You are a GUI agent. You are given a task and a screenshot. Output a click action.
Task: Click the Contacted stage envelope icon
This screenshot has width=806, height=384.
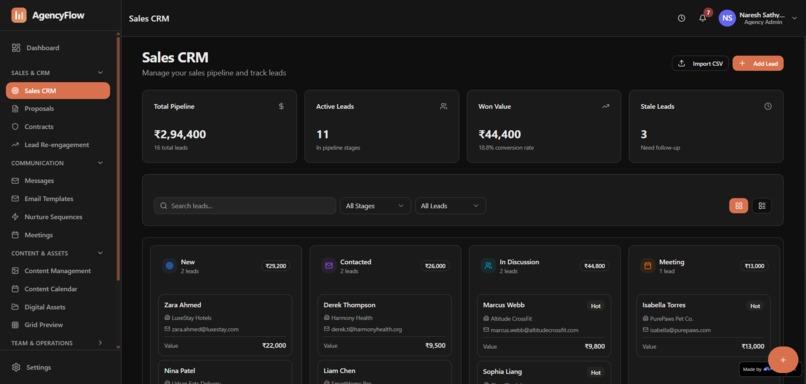click(x=328, y=266)
